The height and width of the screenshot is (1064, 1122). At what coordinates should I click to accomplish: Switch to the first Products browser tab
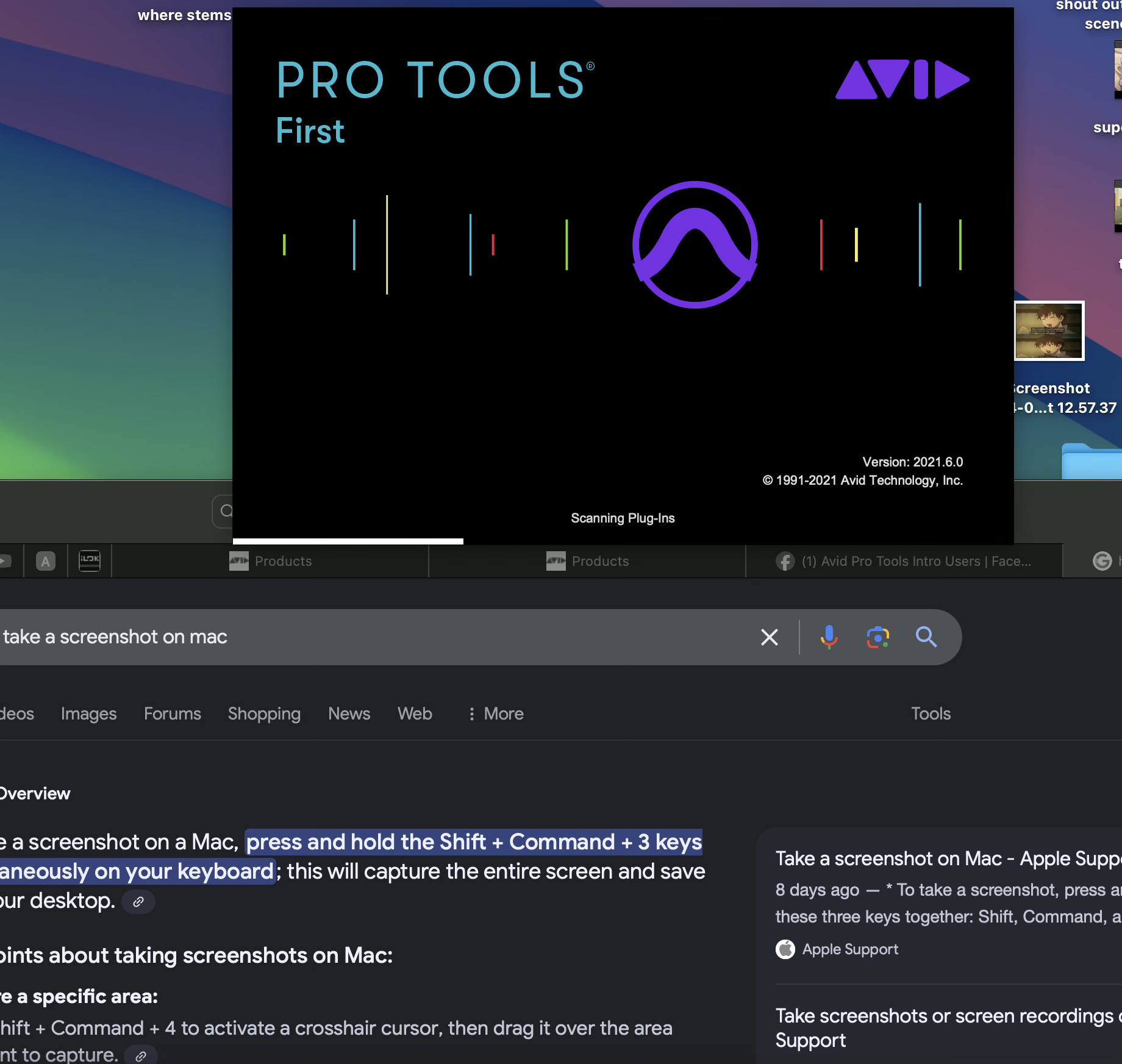click(271, 561)
